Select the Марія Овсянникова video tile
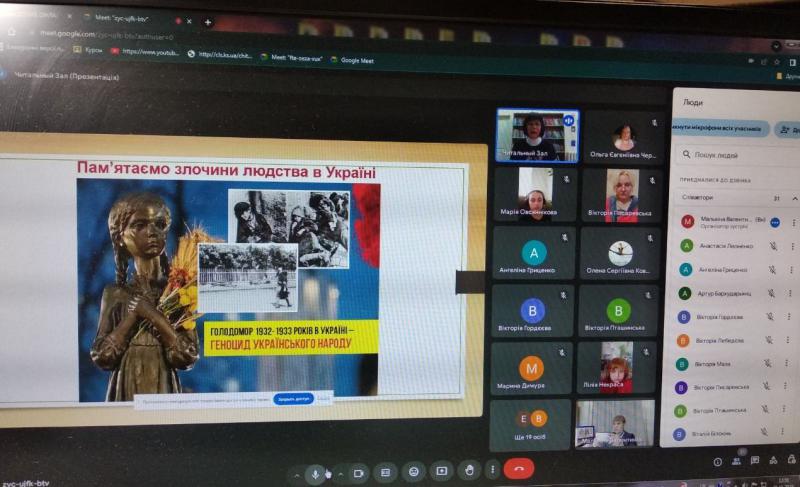The height and width of the screenshot is (487, 800). (x=535, y=194)
